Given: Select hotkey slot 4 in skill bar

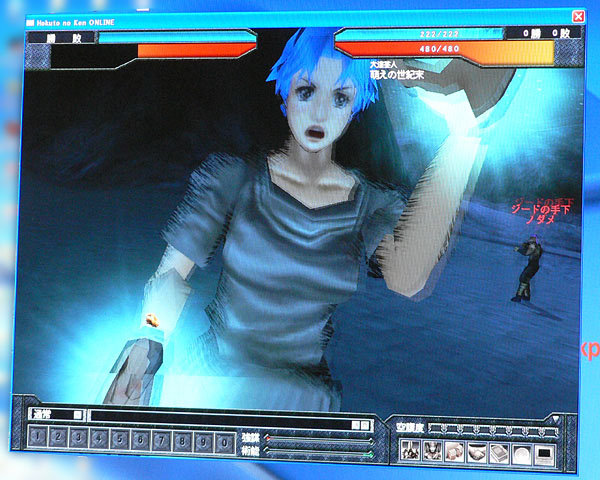Looking at the screenshot, I should pyautogui.click(x=99, y=439).
